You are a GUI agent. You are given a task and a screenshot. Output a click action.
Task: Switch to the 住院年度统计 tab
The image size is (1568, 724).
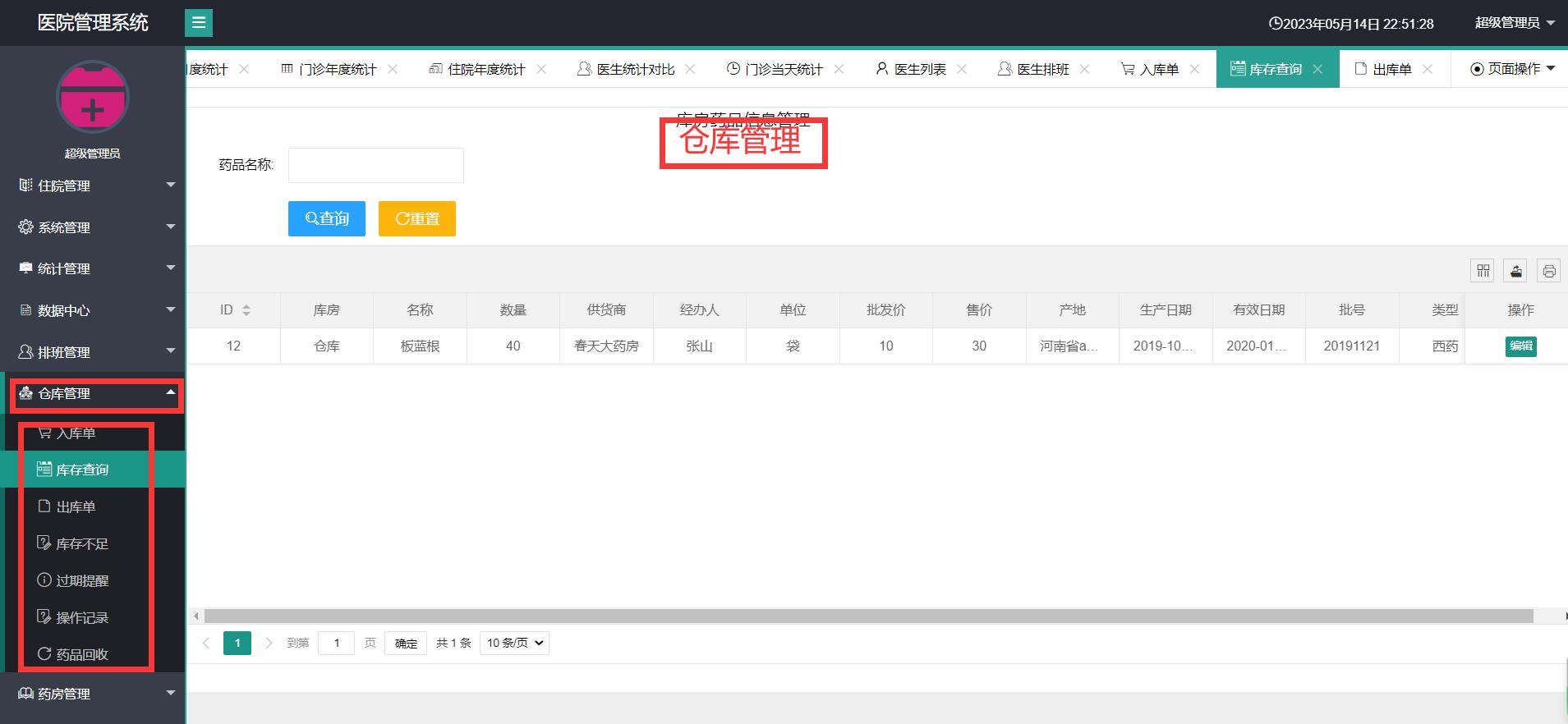(477, 69)
